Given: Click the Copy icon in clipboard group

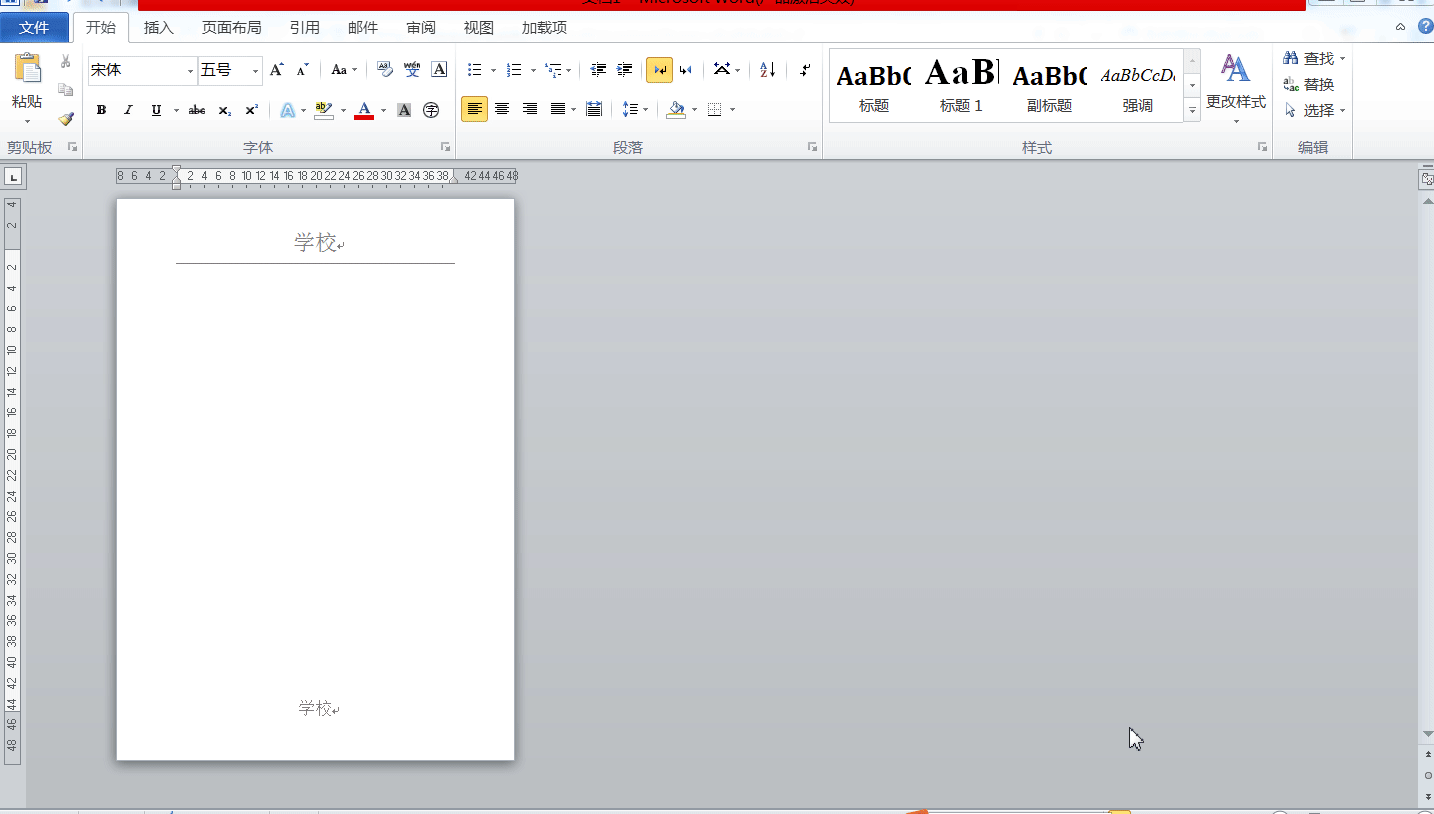Looking at the screenshot, I should pos(66,90).
